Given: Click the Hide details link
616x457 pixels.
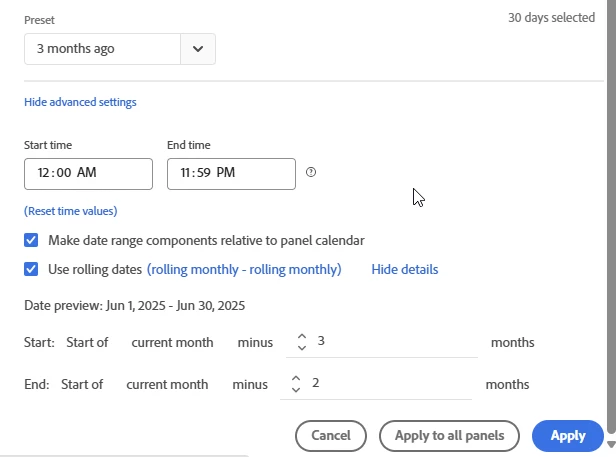Looking at the screenshot, I should [x=404, y=269].
